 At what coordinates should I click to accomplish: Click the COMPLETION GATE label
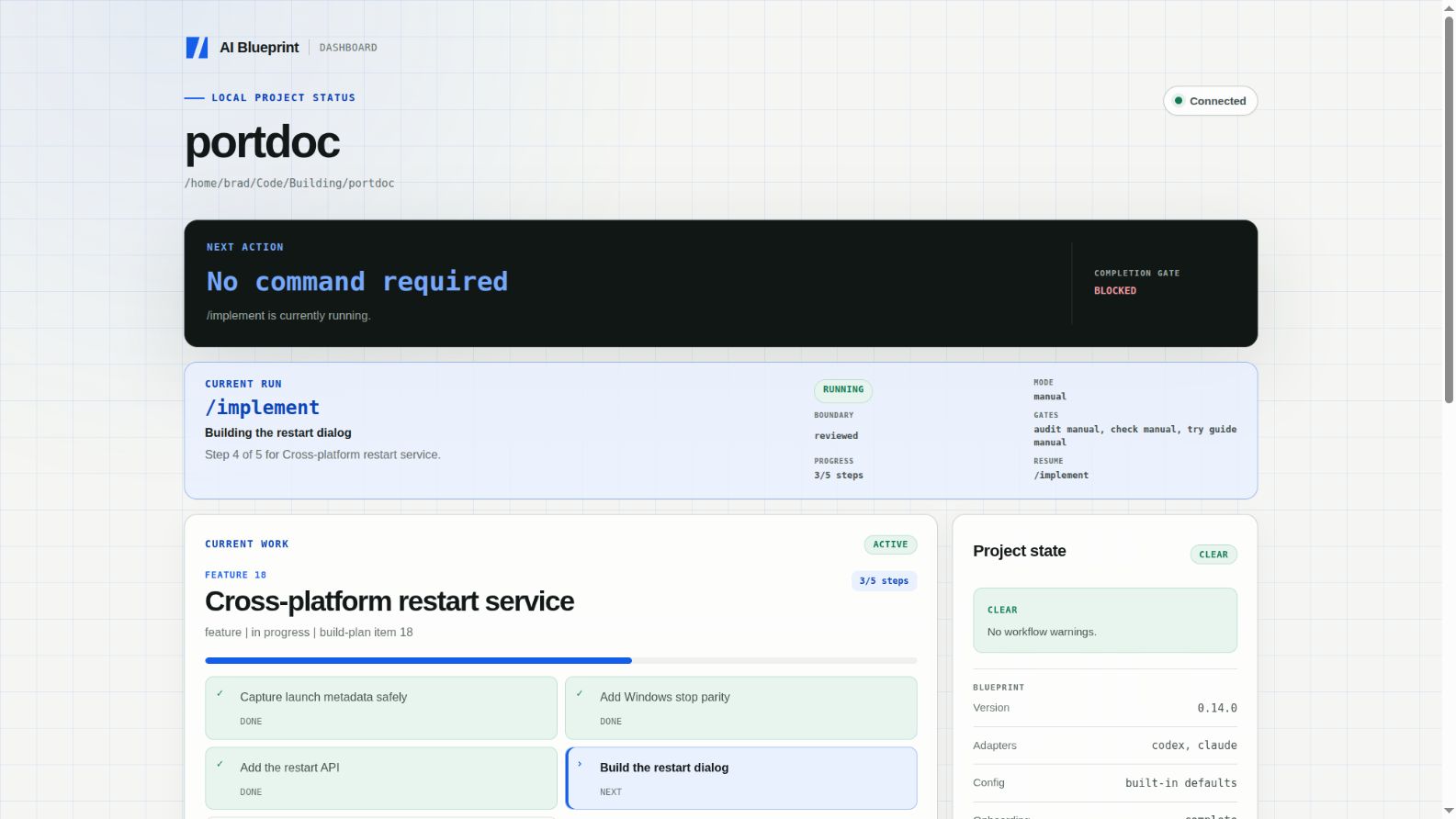1136,274
